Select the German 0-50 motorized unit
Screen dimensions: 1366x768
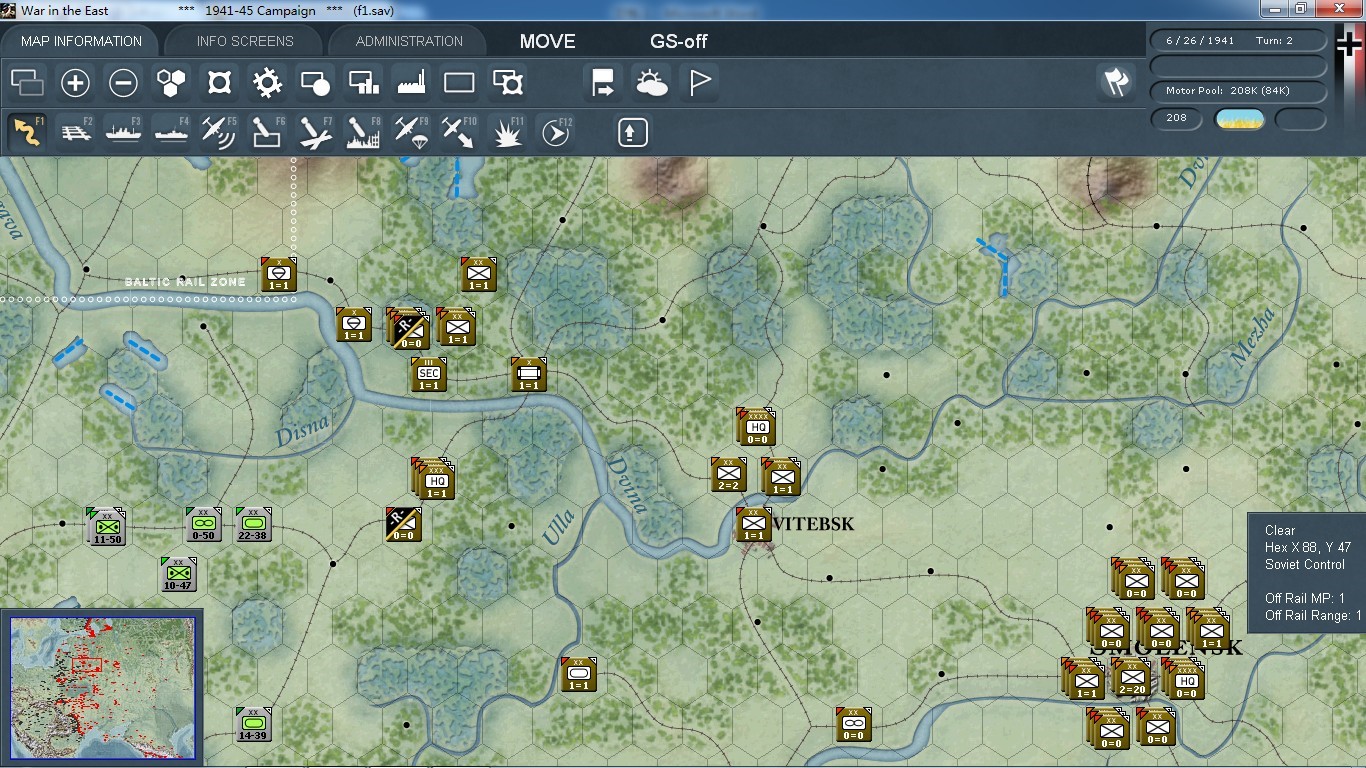pyautogui.click(x=203, y=524)
